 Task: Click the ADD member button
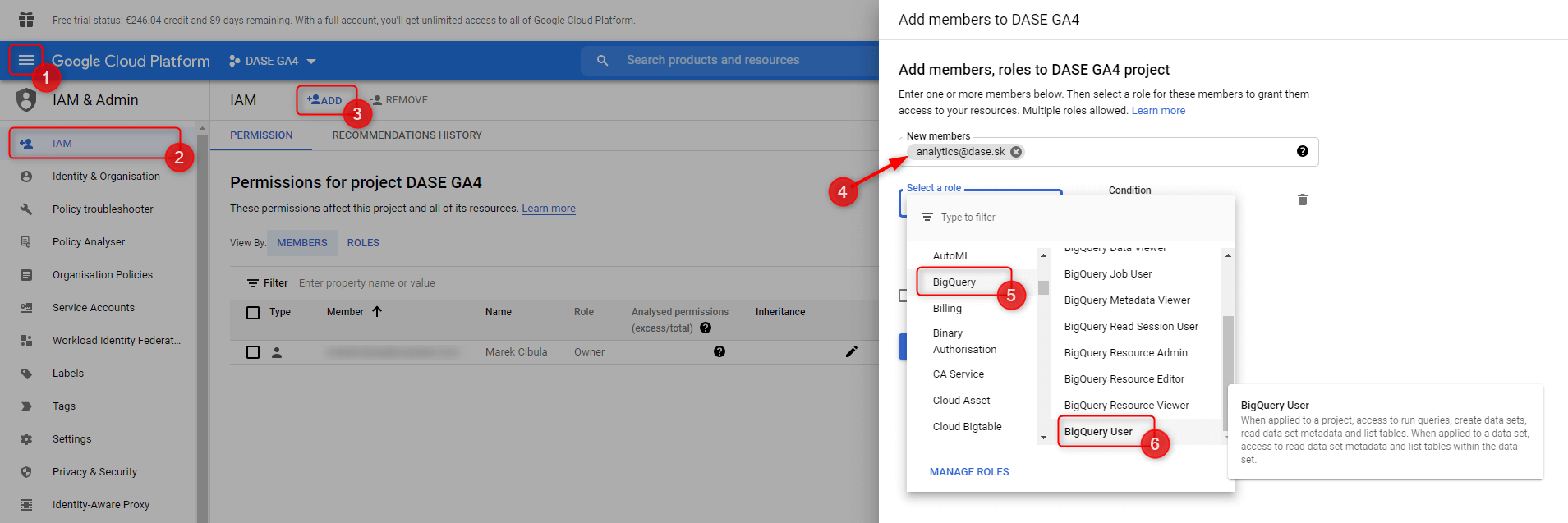click(x=325, y=100)
